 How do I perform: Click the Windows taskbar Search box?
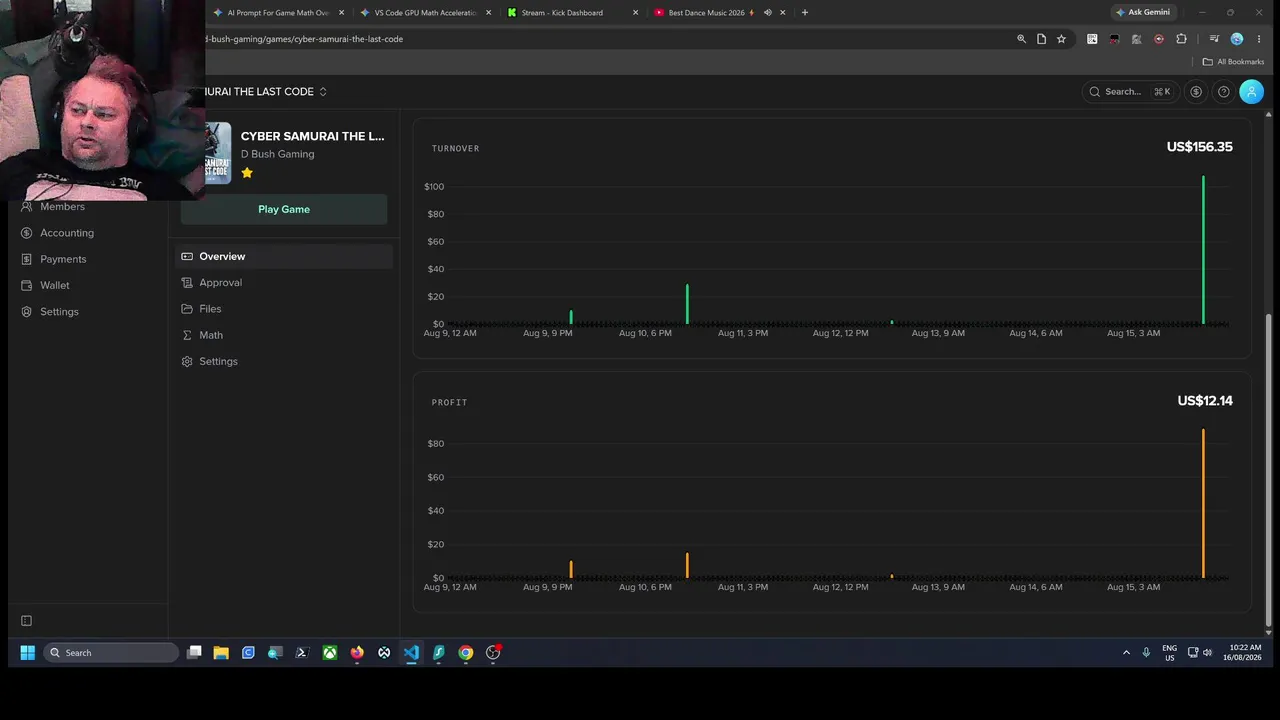[x=111, y=653]
